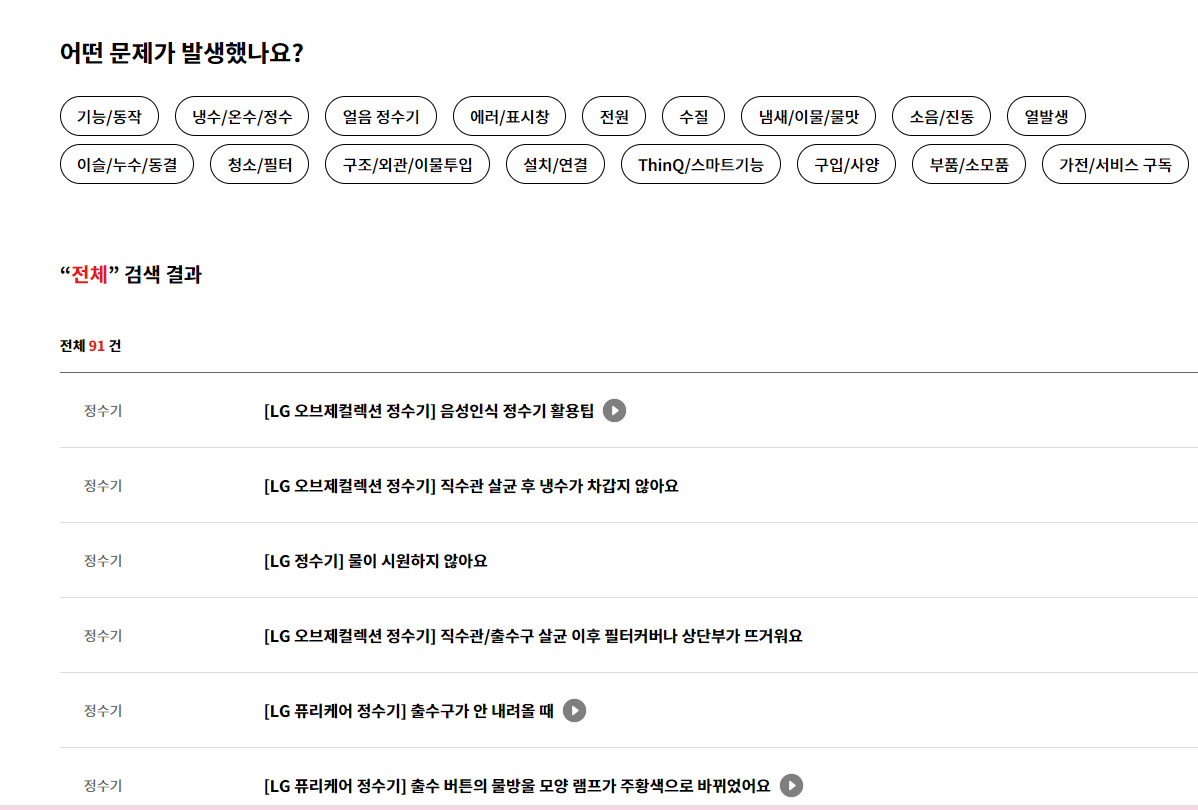The image size is (1198, 810).
Task: Pick the 구입/사양 category chip
Action: pos(847,164)
